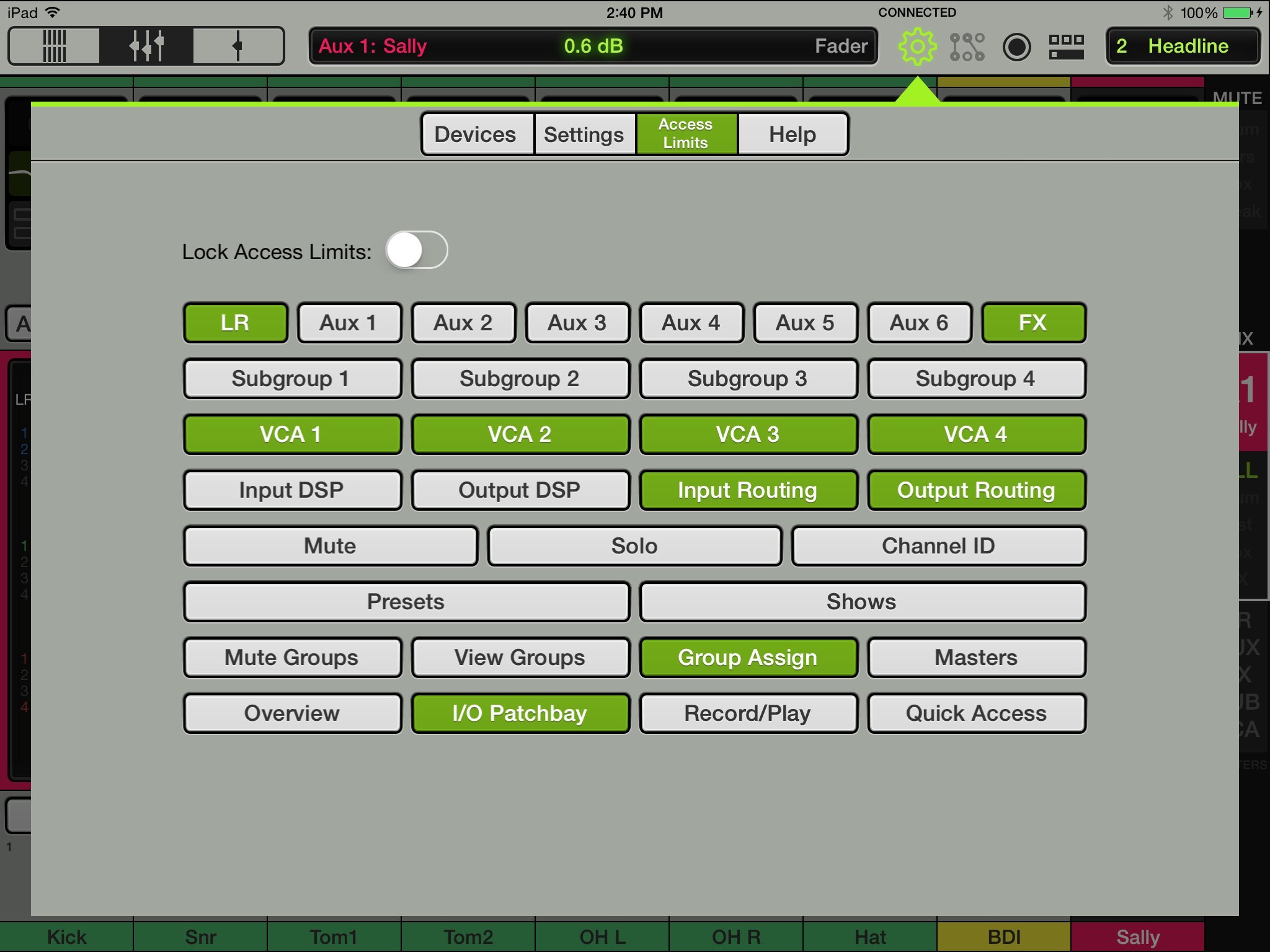This screenshot has width=1270, height=952.
Task: Enable the Lock Access Limits switch
Action: tap(416, 250)
